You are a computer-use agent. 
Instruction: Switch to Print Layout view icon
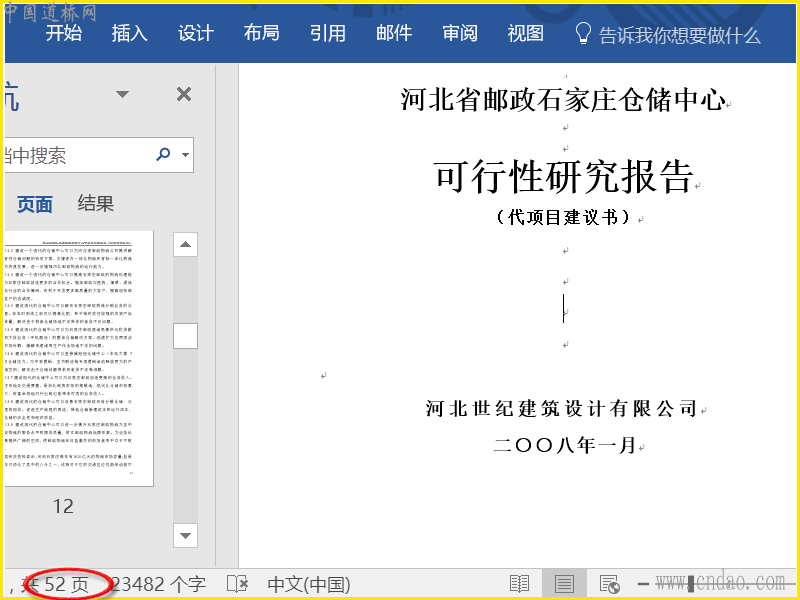[564, 584]
